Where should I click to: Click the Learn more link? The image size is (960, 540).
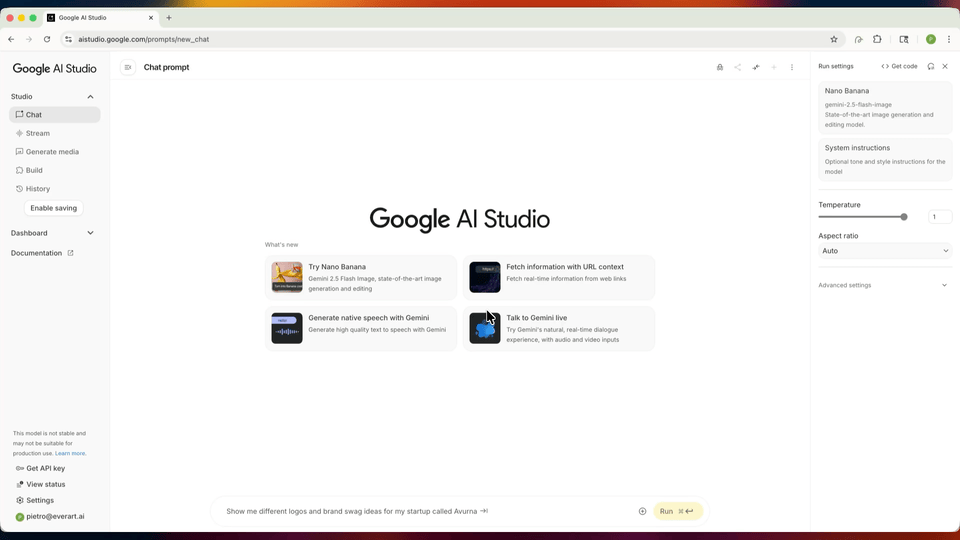(70, 454)
